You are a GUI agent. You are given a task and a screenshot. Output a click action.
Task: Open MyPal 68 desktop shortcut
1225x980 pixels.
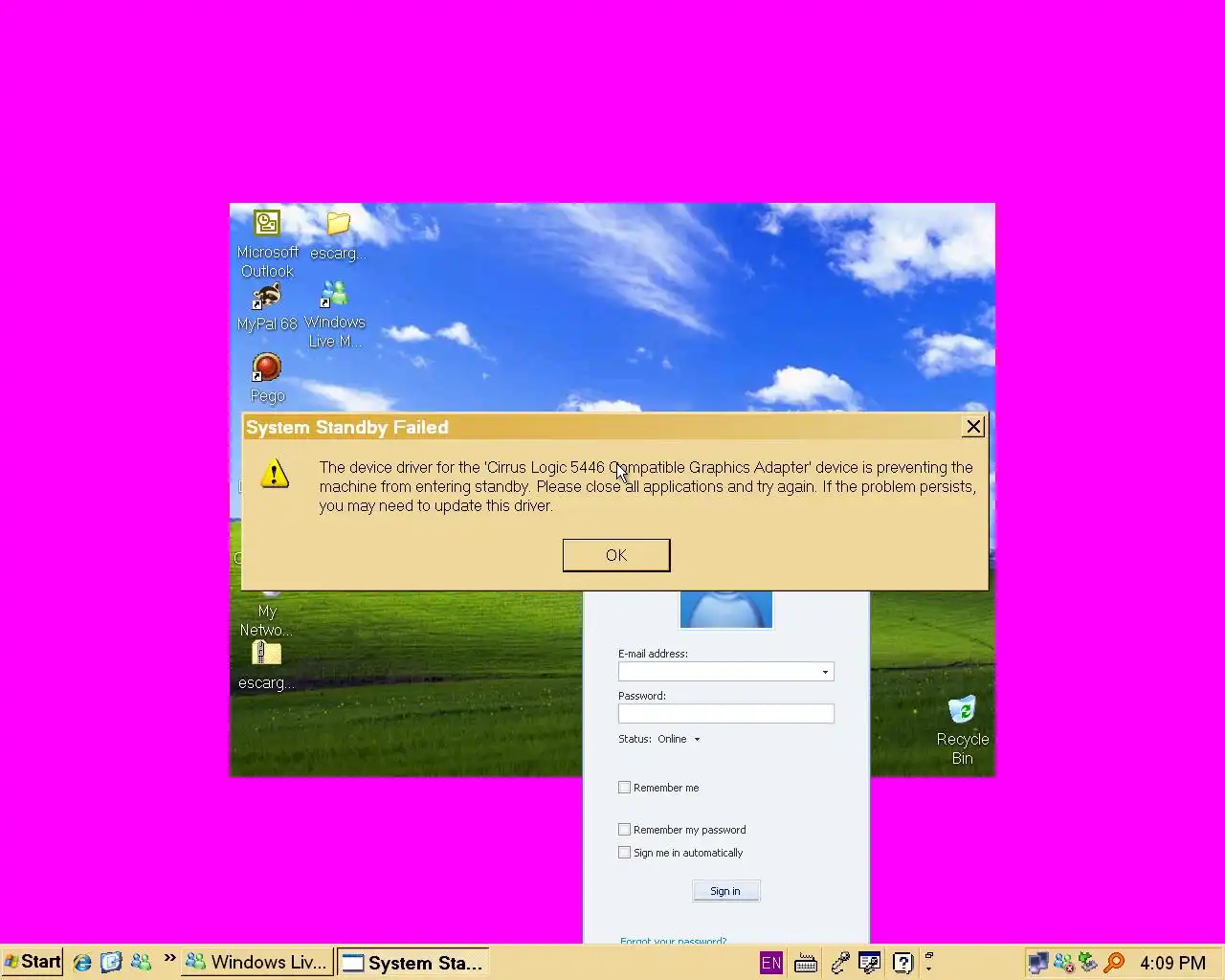pyautogui.click(x=267, y=306)
